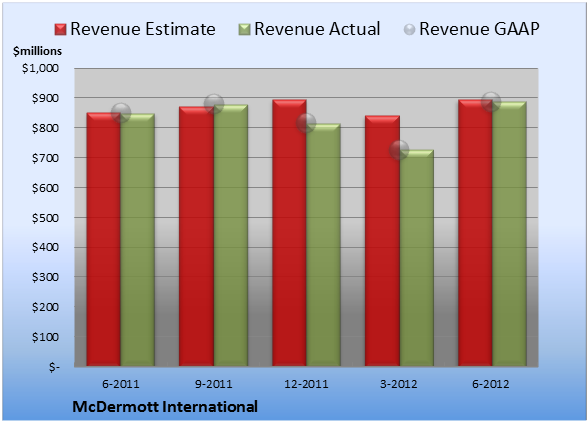588x422 pixels.
Task: Select the green actual bar for 9-2011
Action: coord(231,236)
